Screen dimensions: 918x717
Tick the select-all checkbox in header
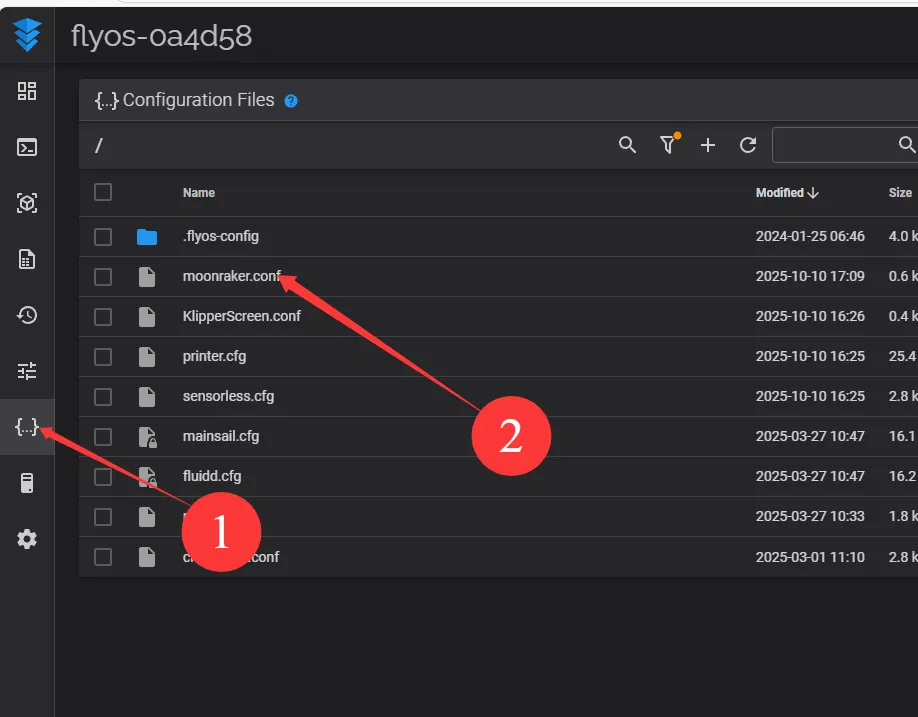coord(103,192)
